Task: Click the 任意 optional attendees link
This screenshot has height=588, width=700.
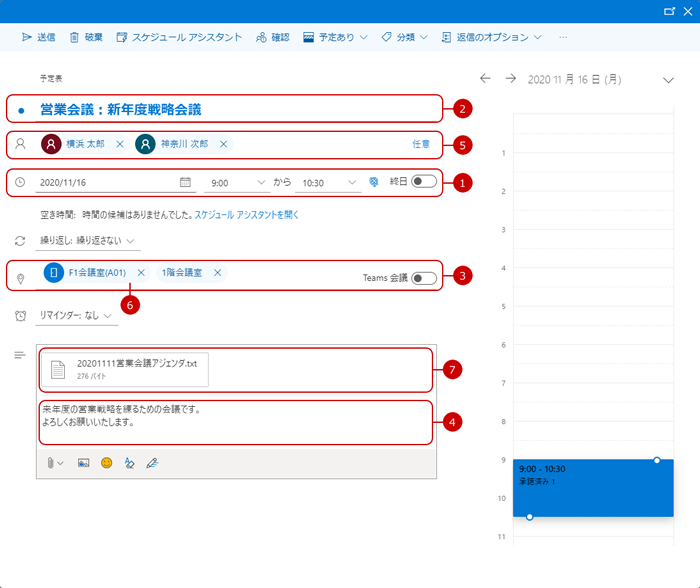Action: [x=421, y=144]
